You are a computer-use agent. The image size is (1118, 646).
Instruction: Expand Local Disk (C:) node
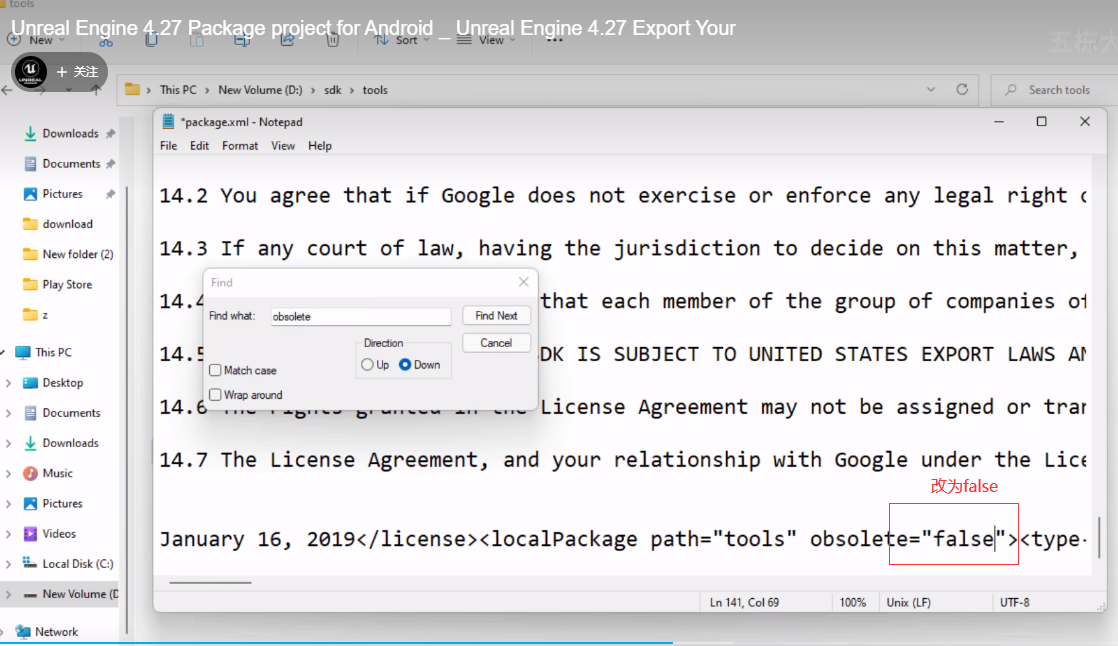click(8, 564)
